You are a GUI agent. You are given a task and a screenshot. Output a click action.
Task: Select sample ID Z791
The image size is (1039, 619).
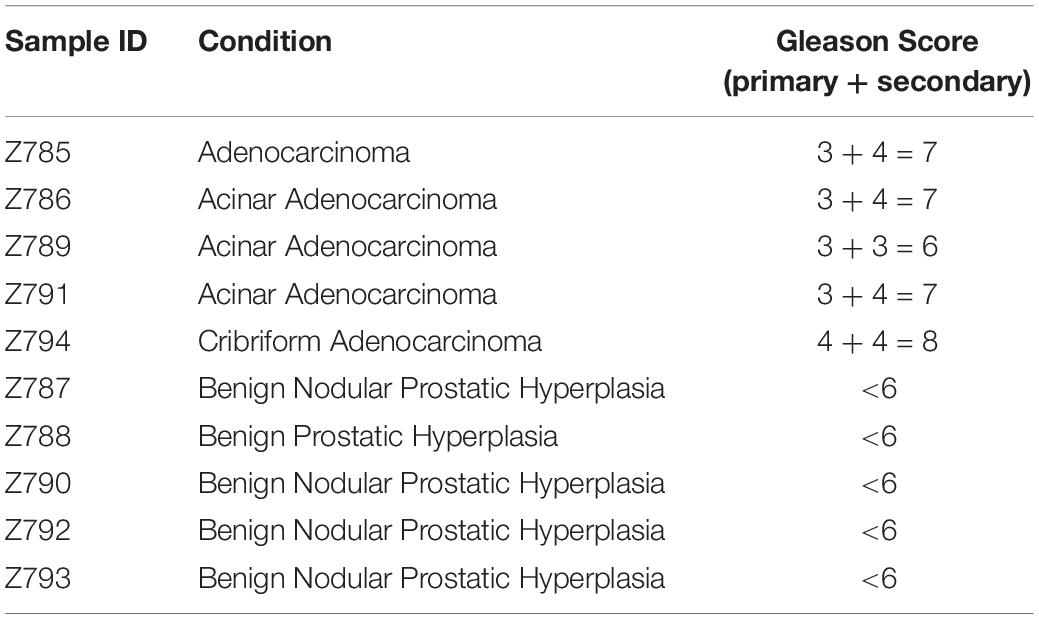(x=37, y=294)
